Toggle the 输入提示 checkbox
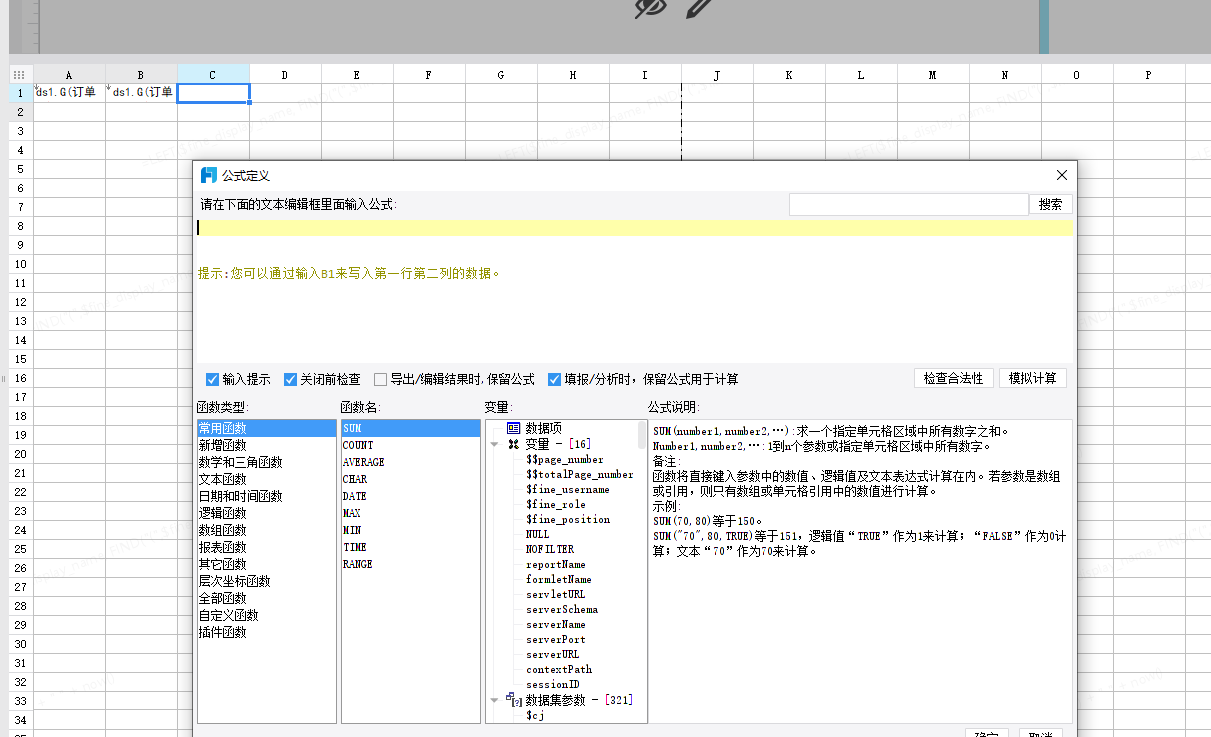Screen dimensions: 1211x737 pos(212,380)
